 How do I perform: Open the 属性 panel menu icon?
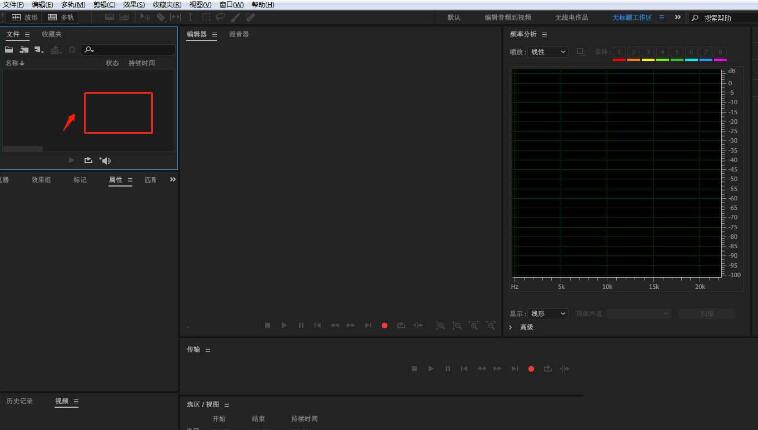click(130, 180)
